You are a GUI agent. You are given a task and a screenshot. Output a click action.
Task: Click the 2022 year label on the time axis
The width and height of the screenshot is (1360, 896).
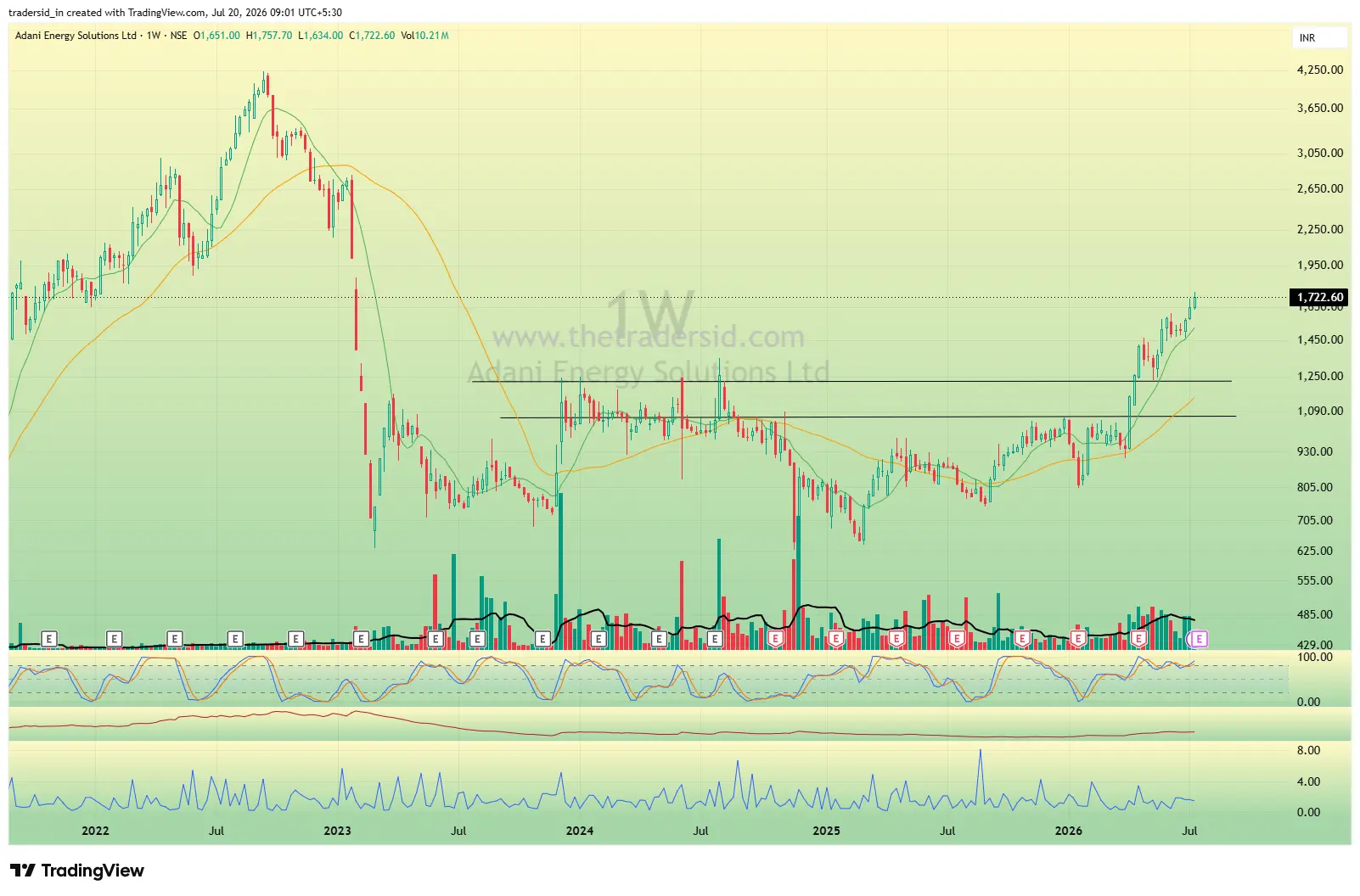click(x=95, y=831)
